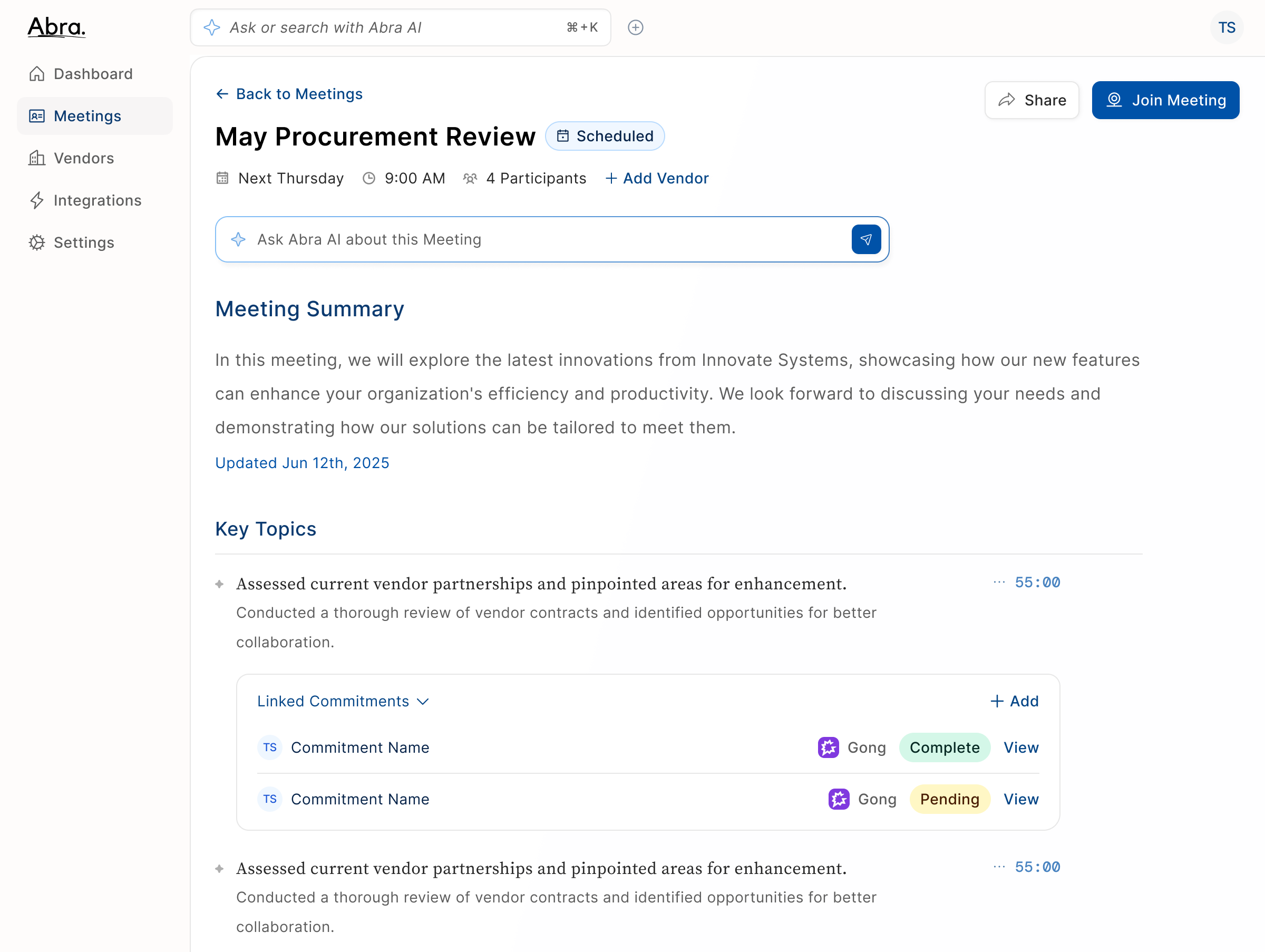Toggle the first key topic's sparkle marker

pos(220,584)
